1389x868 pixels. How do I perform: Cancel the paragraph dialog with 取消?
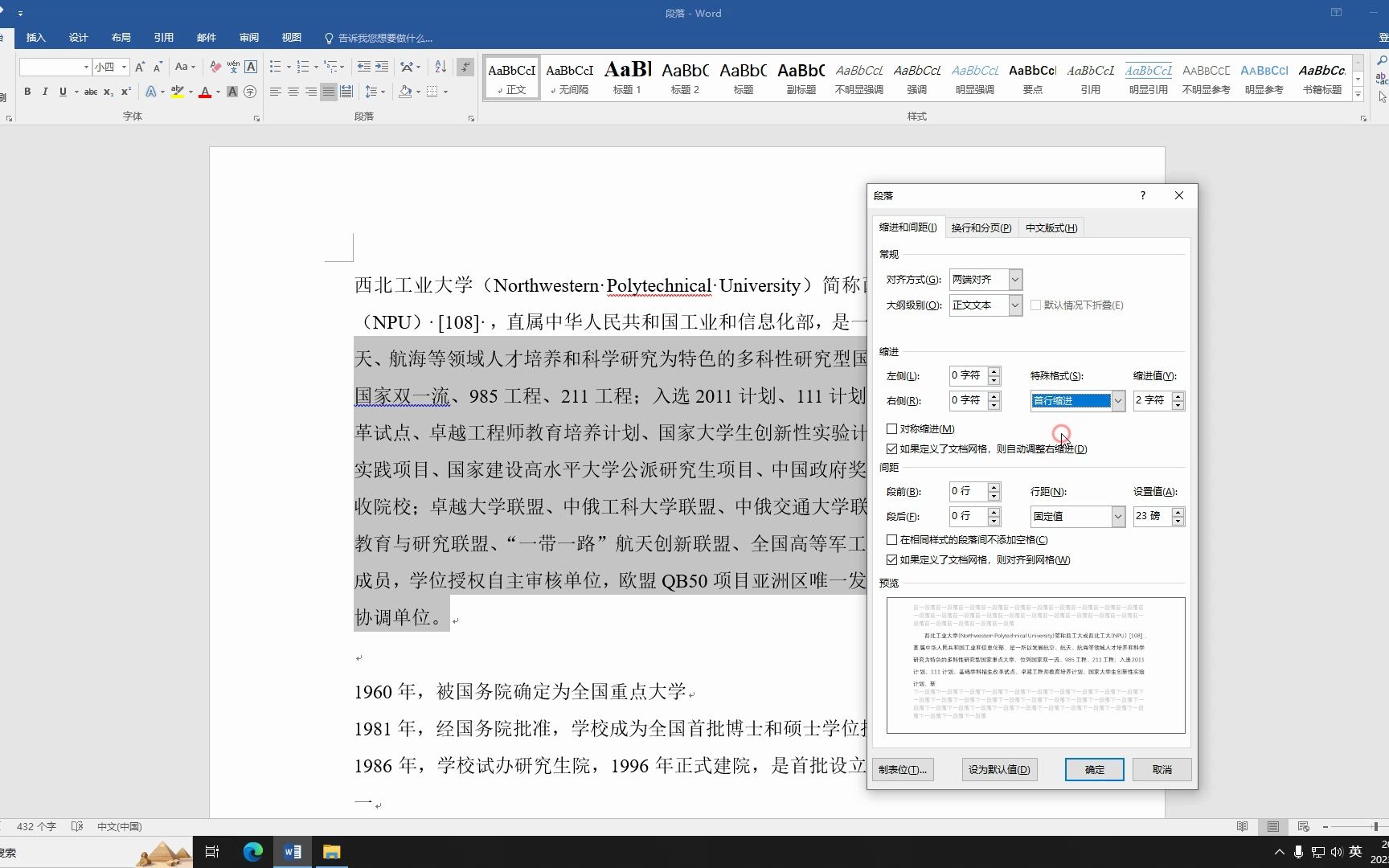[1162, 770]
